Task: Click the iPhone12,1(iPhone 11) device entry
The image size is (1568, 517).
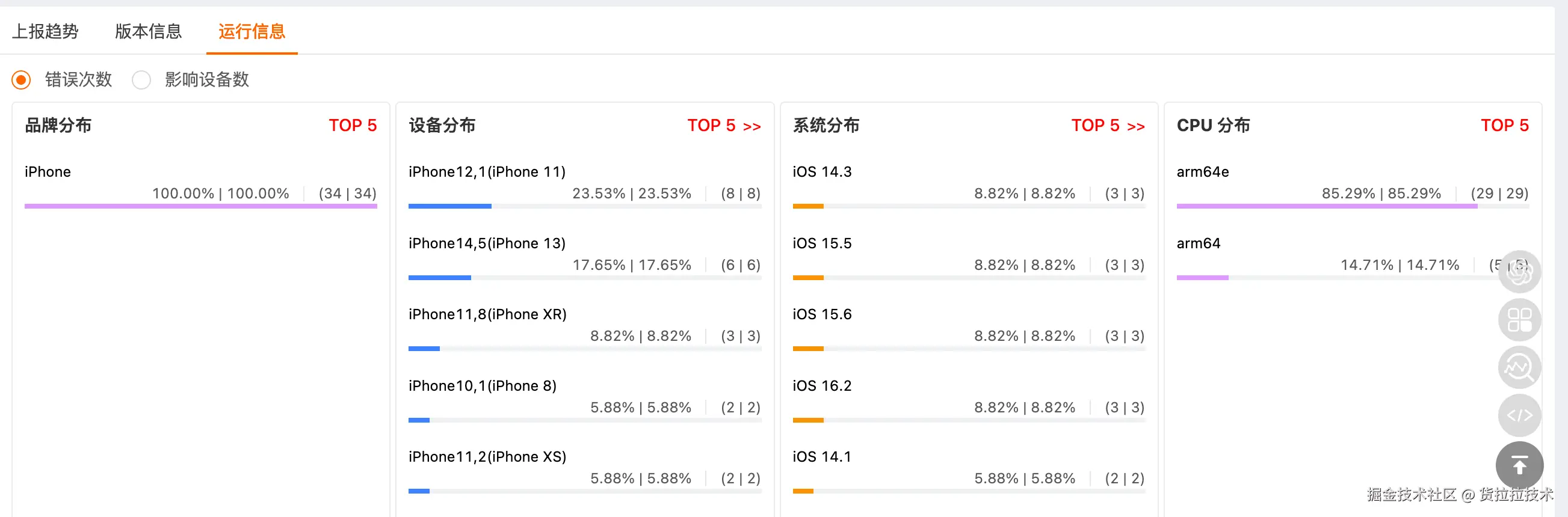Action: (x=487, y=172)
